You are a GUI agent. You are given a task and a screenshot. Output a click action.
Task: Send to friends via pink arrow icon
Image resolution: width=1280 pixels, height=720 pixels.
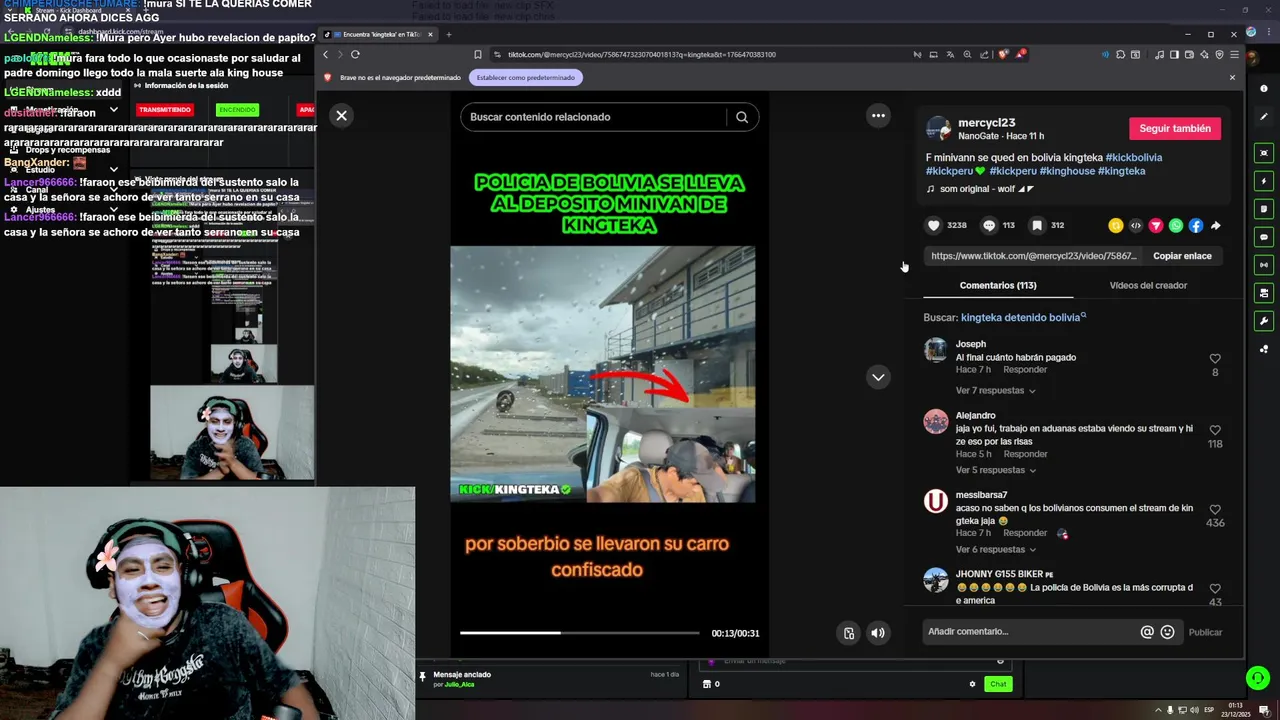1156,225
